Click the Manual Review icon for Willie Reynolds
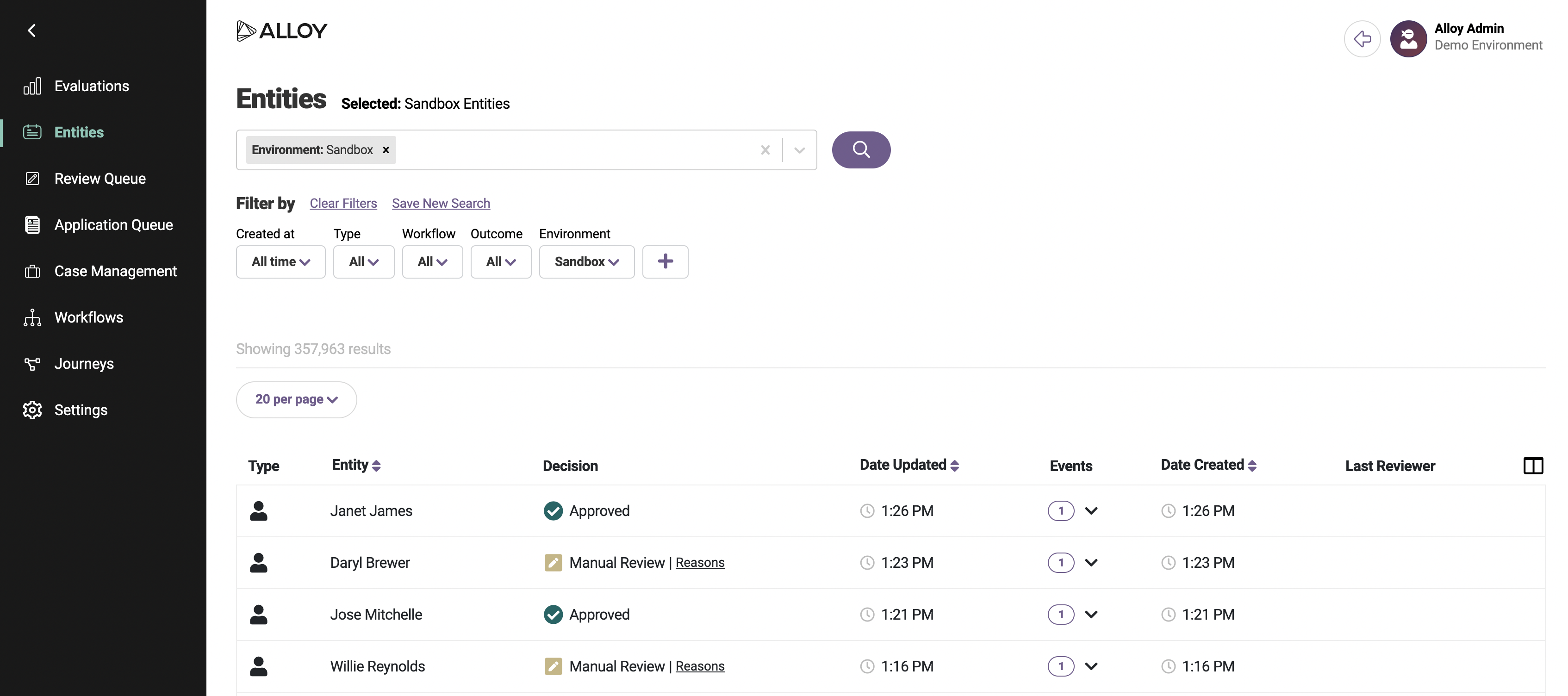 coord(554,666)
